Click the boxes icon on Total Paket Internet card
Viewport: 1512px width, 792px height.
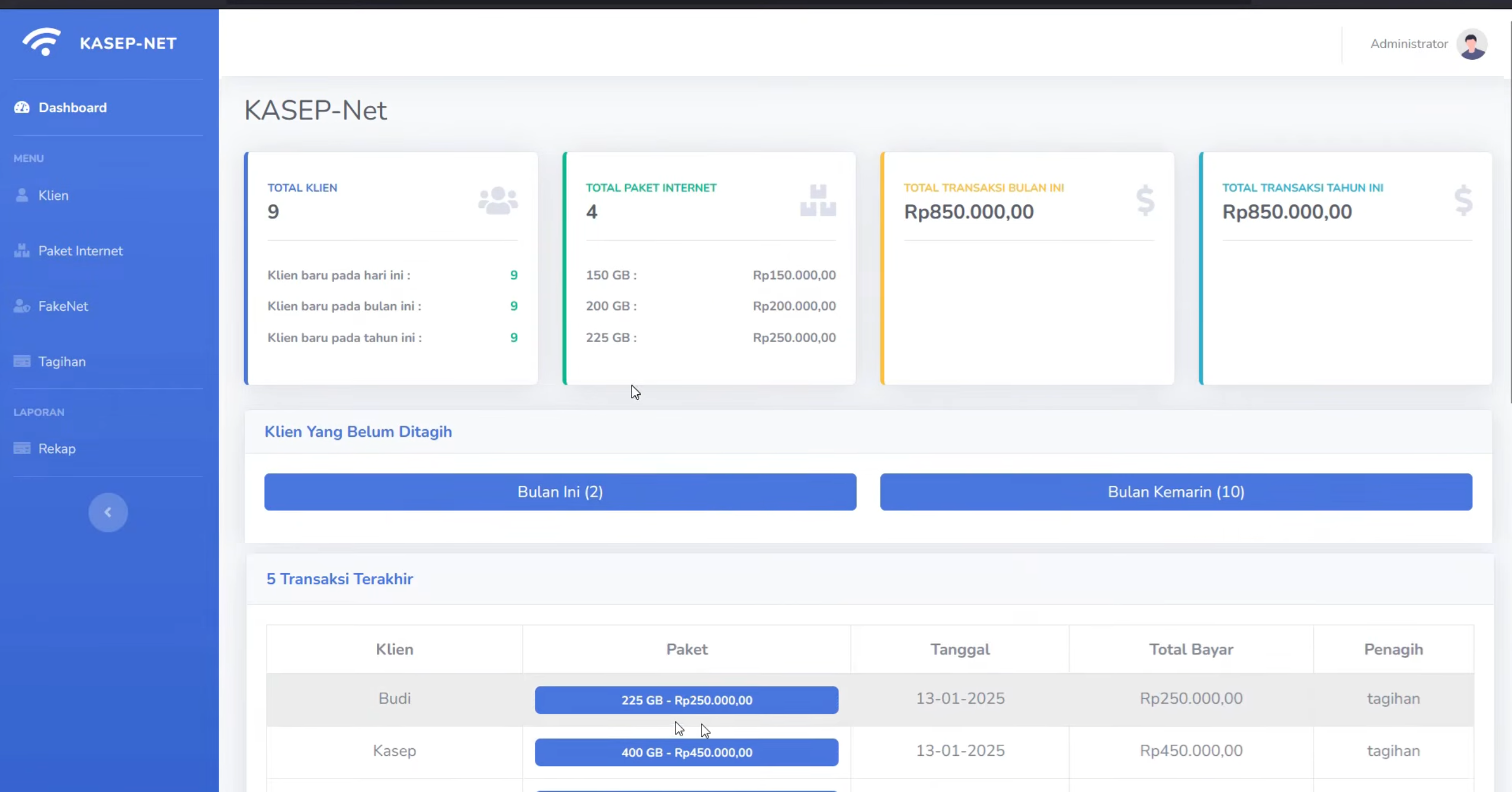pos(818,200)
